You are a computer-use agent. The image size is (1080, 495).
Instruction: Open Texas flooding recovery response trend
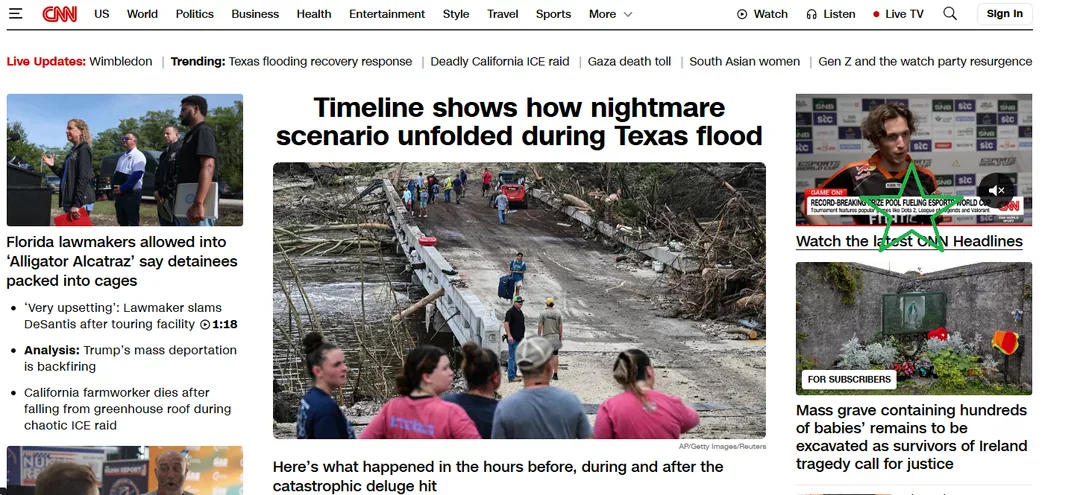320,61
